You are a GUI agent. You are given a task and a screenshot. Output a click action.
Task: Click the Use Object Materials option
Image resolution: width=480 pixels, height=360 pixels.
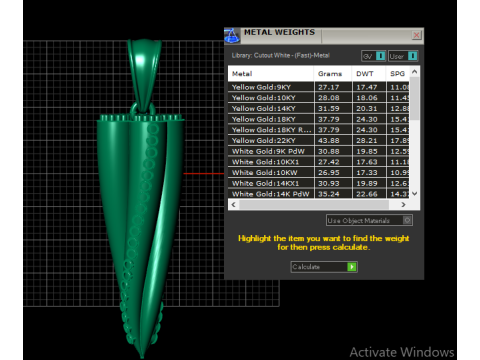point(369,220)
